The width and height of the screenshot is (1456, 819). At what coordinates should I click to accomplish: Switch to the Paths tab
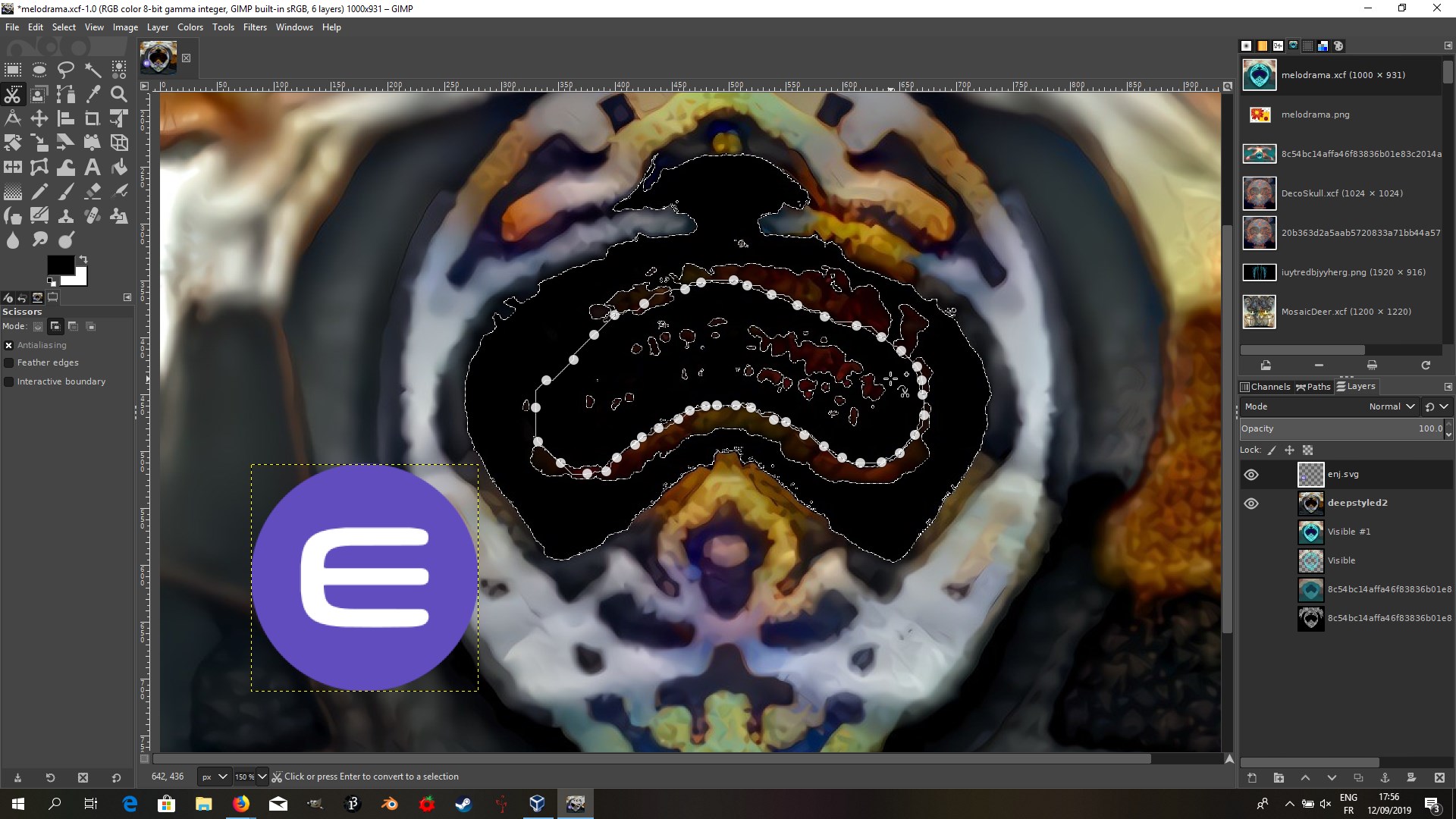point(1313,387)
